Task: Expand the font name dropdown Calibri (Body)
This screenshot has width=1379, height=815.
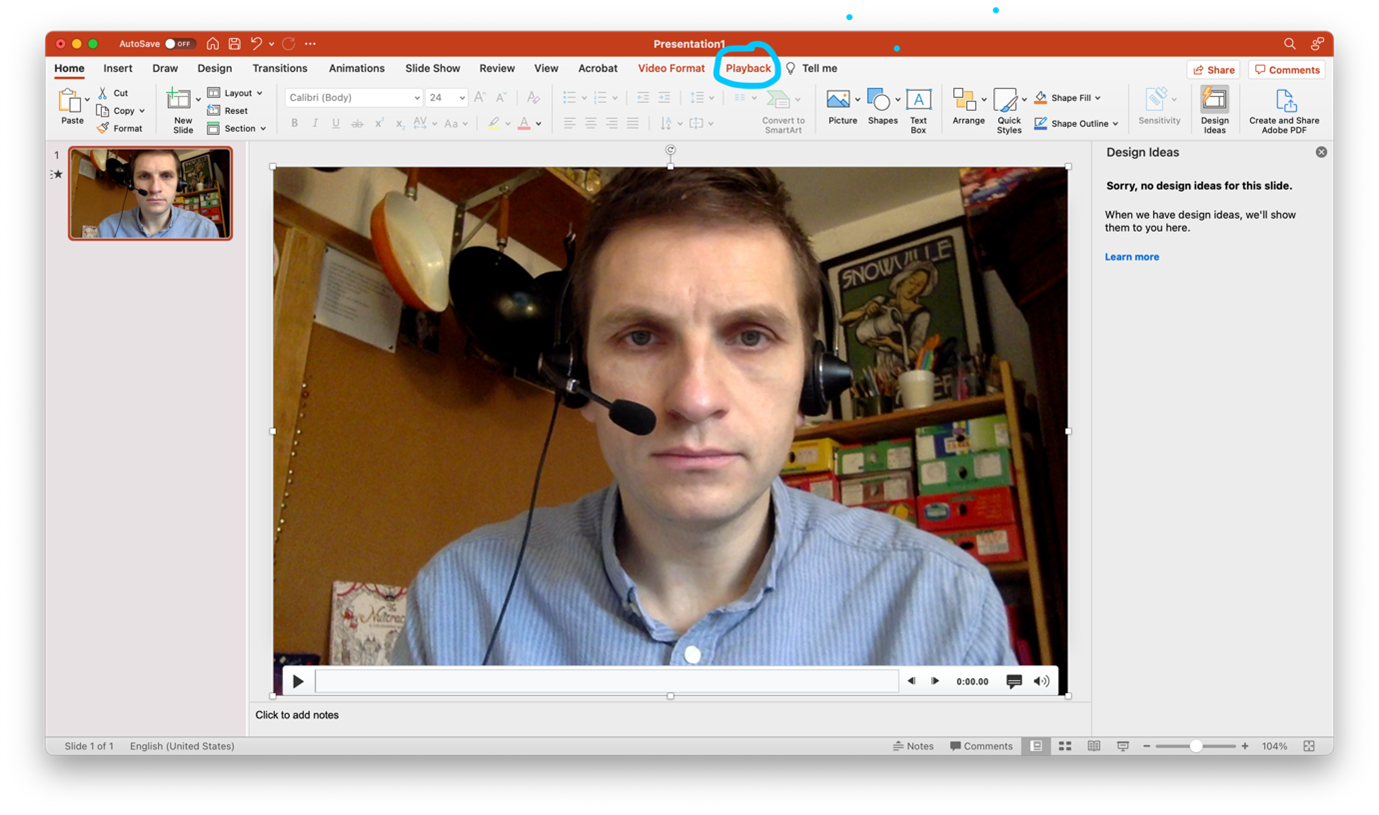Action: [417, 98]
